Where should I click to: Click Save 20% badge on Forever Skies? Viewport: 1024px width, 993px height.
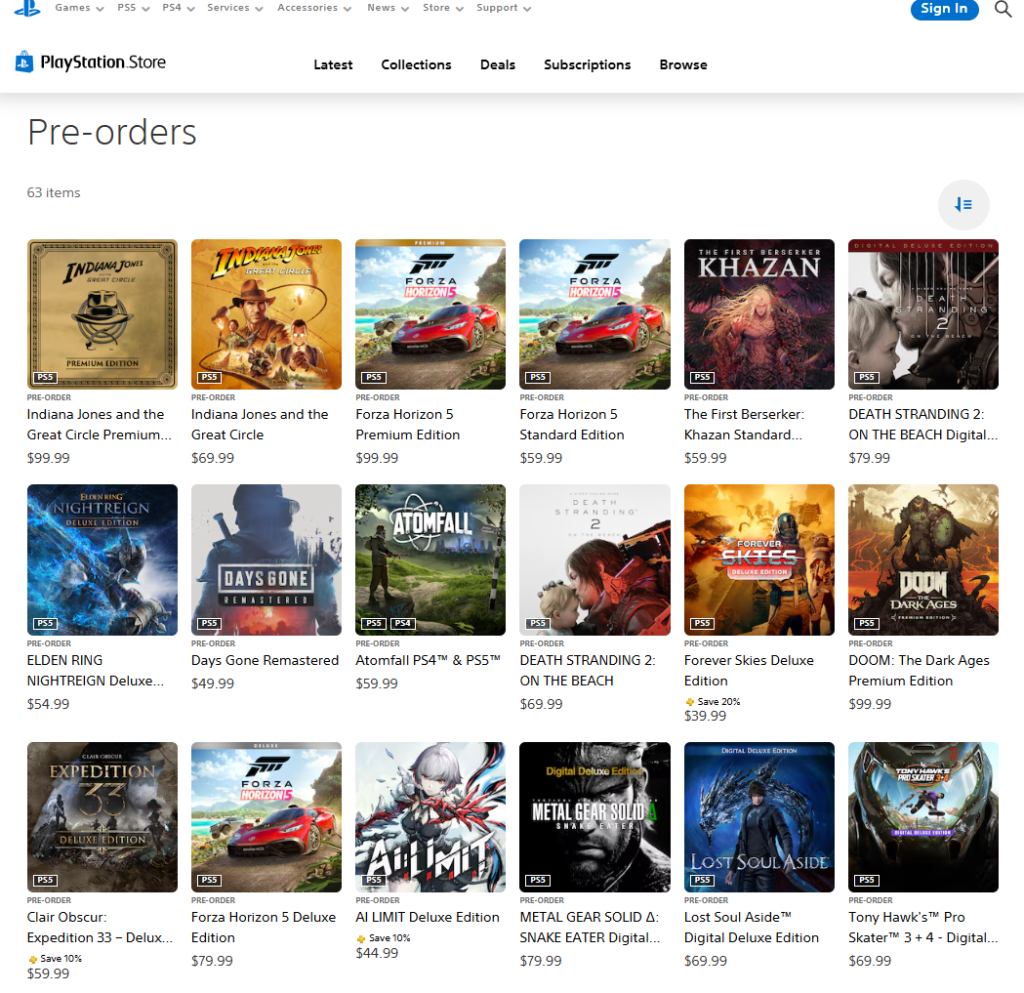tap(712, 701)
